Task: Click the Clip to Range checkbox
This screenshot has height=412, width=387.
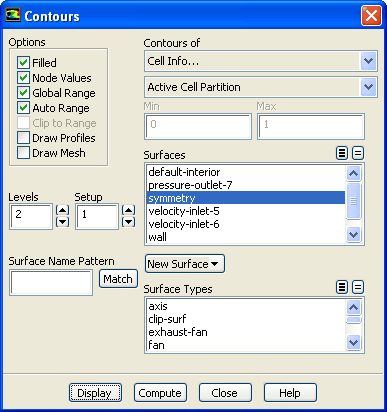Action: (x=23, y=123)
